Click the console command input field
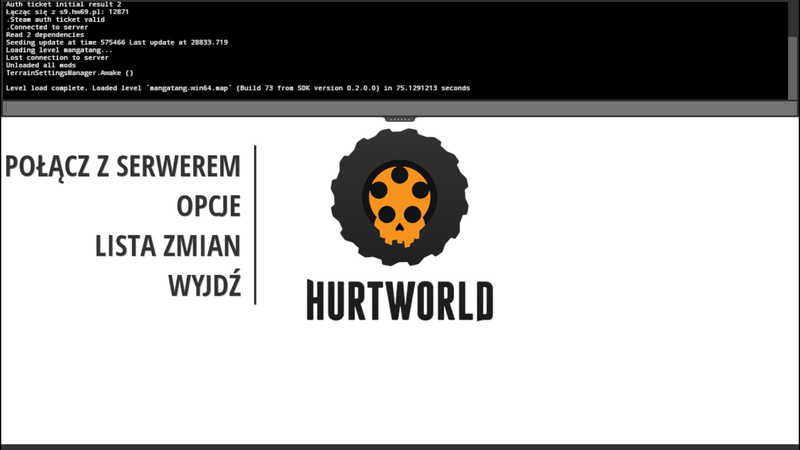This screenshot has height=450, width=800. pos(399,108)
